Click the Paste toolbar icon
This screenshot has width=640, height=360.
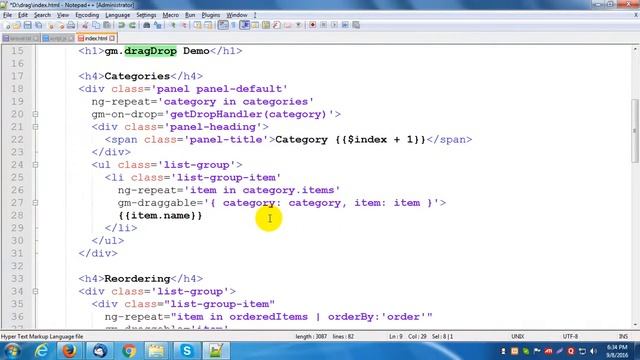click(107, 25)
